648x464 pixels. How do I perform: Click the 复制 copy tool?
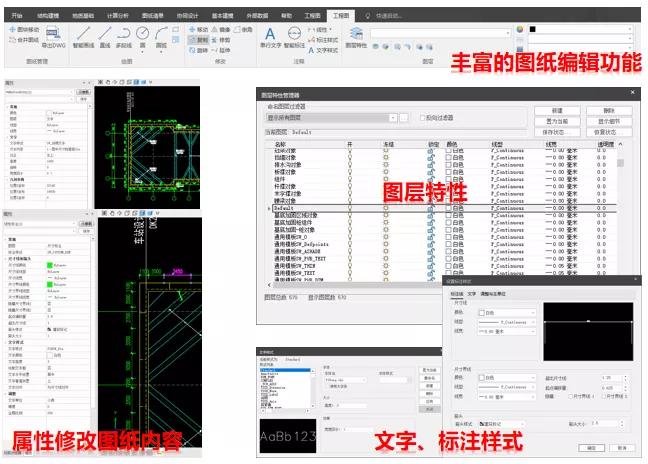198,40
